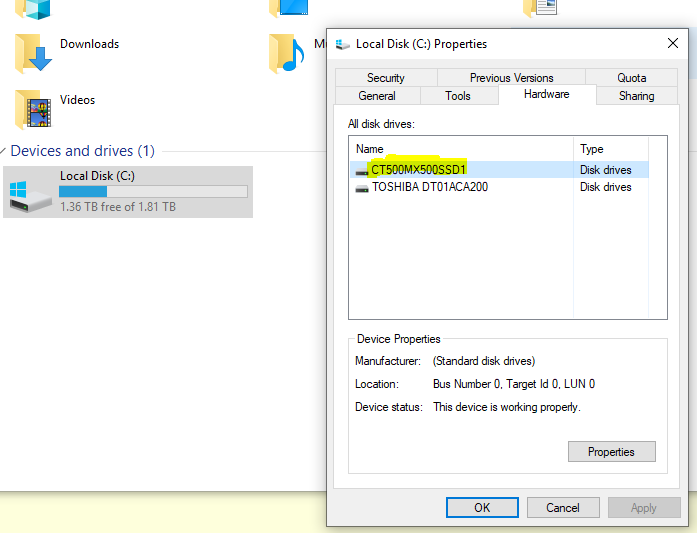This screenshot has width=697, height=533.
Task: Switch to the Previous Versions tab
Action: point(512,78)
